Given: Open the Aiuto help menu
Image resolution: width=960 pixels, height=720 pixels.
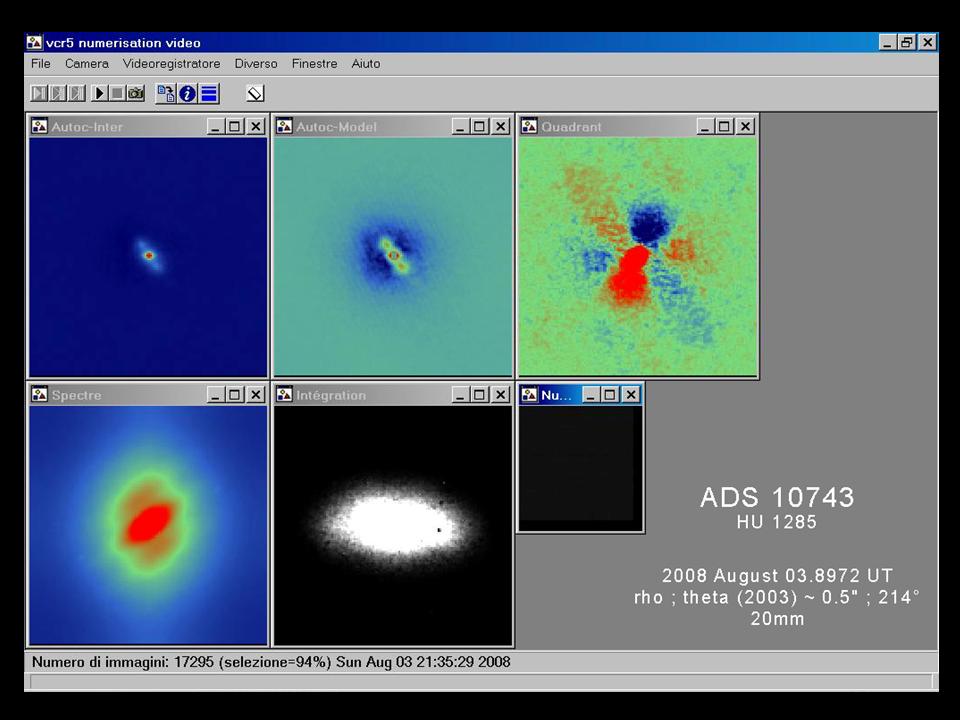Looking at the screenshot, I should pos(366,63).
